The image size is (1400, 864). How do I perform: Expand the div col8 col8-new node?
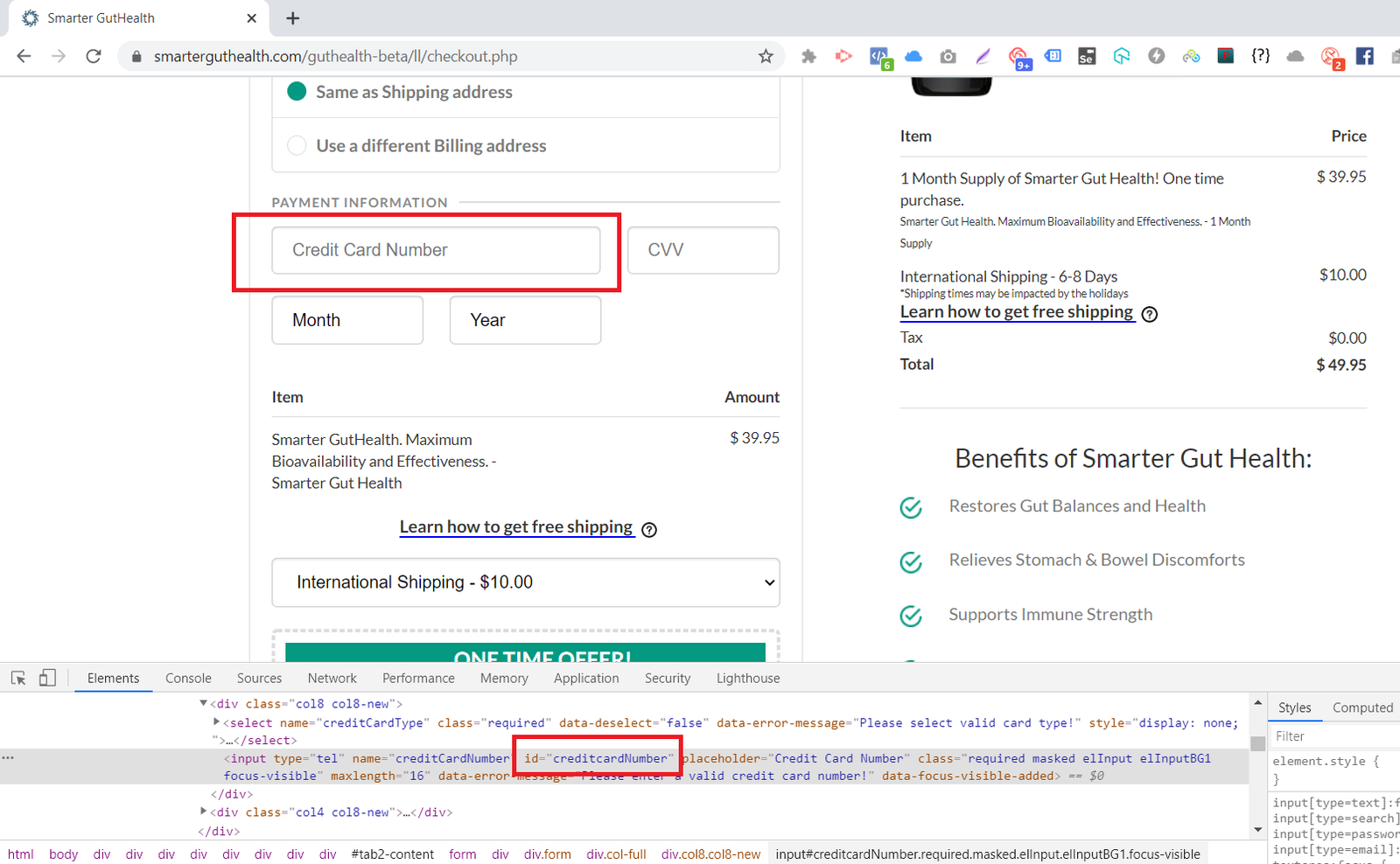[203, 703]
